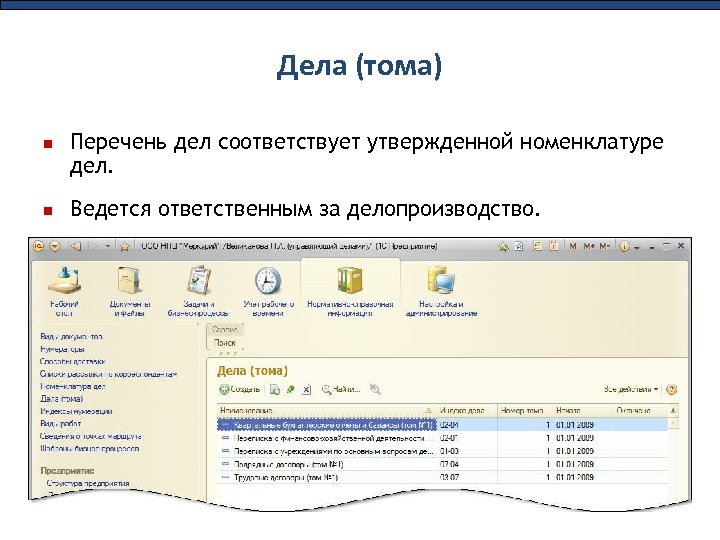720x540 pixels.
Task: Sort by Окончено column header
Action: [x=641, y=411]
